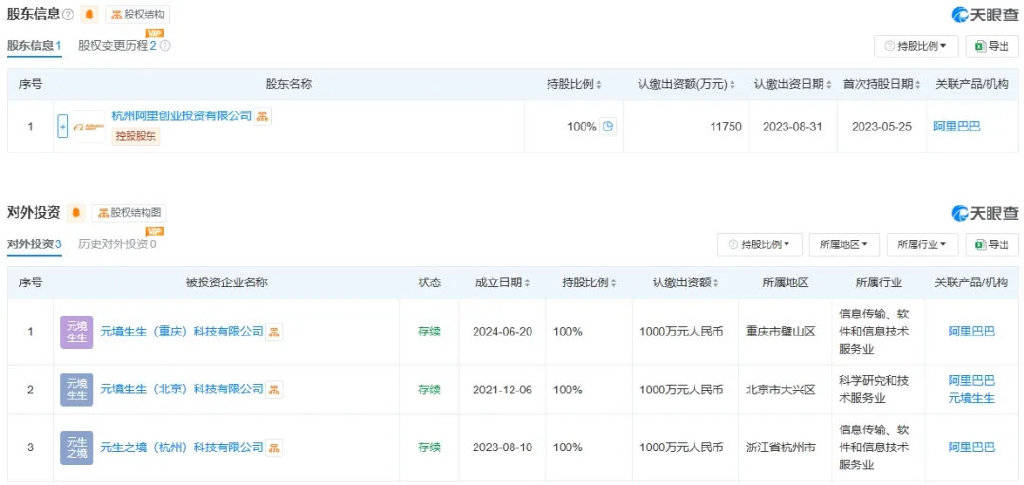Screen dimensions: 1024x485
Task: Click pie chart icon next to 100% shareholding
Action: pyautogui.click(x=608, y=127)
